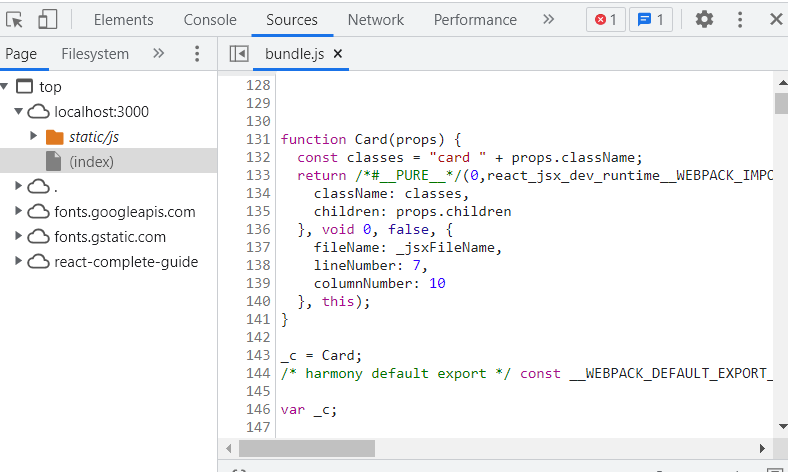788x472 pixels.
Task: Click 'harmony default export' comment text
Action: click(396, 373)
